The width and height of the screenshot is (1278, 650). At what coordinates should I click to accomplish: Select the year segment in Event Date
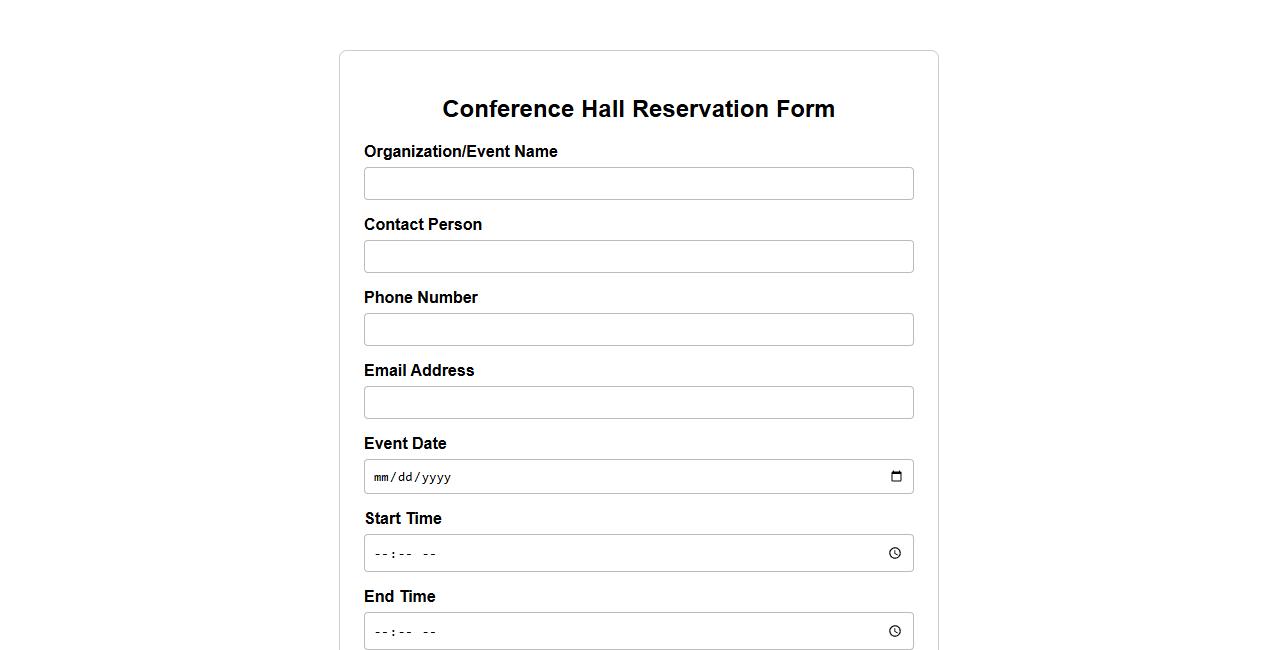click(x=436, y=477)
